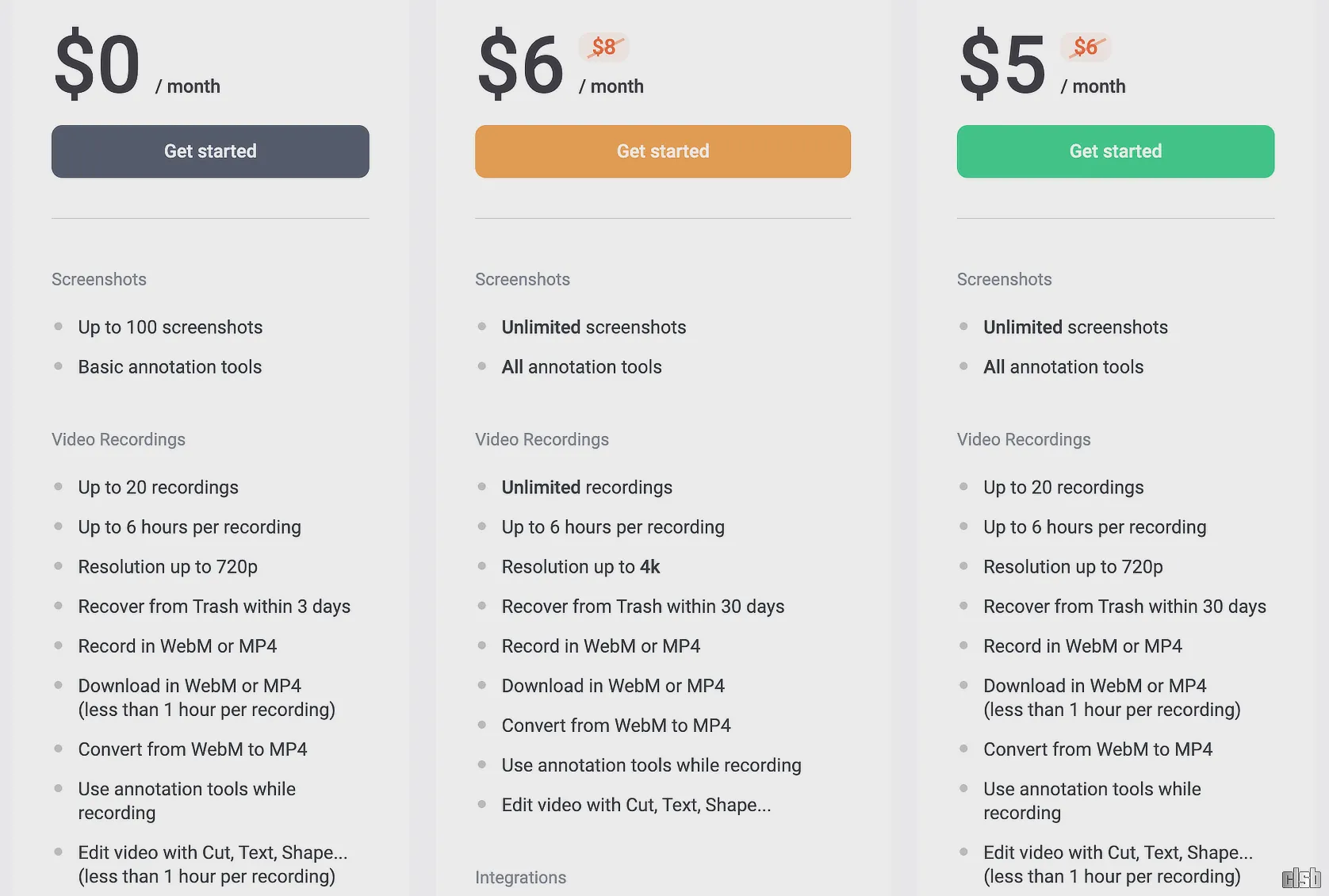Click 'Use annotation tools while recording' in $6 plan
The height and width of the screenshot is (896, 1329).
(651, 765)
